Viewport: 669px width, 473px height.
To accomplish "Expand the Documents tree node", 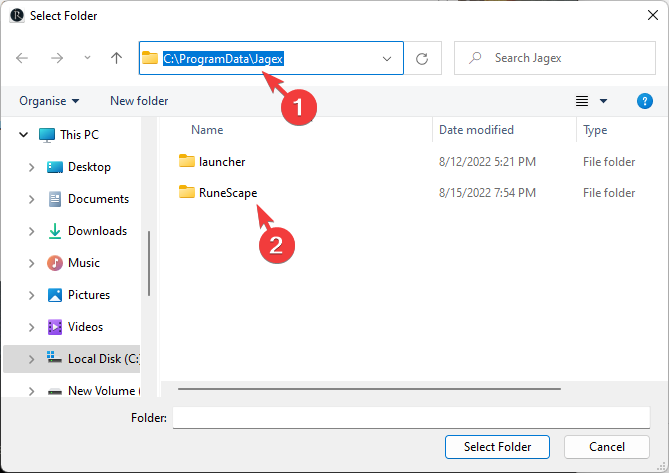I will pos(32,199).
